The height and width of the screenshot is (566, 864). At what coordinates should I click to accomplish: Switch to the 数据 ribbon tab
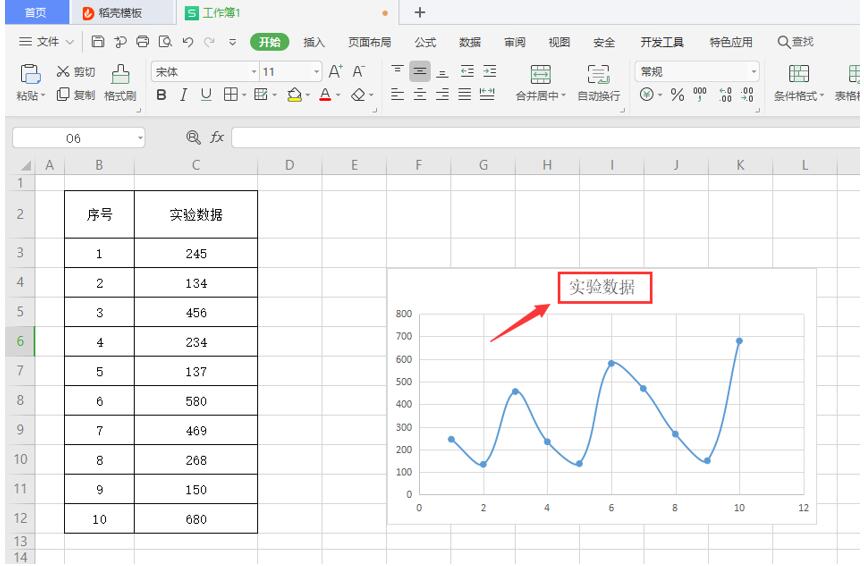pyautogui.click(x=469, y=42)
